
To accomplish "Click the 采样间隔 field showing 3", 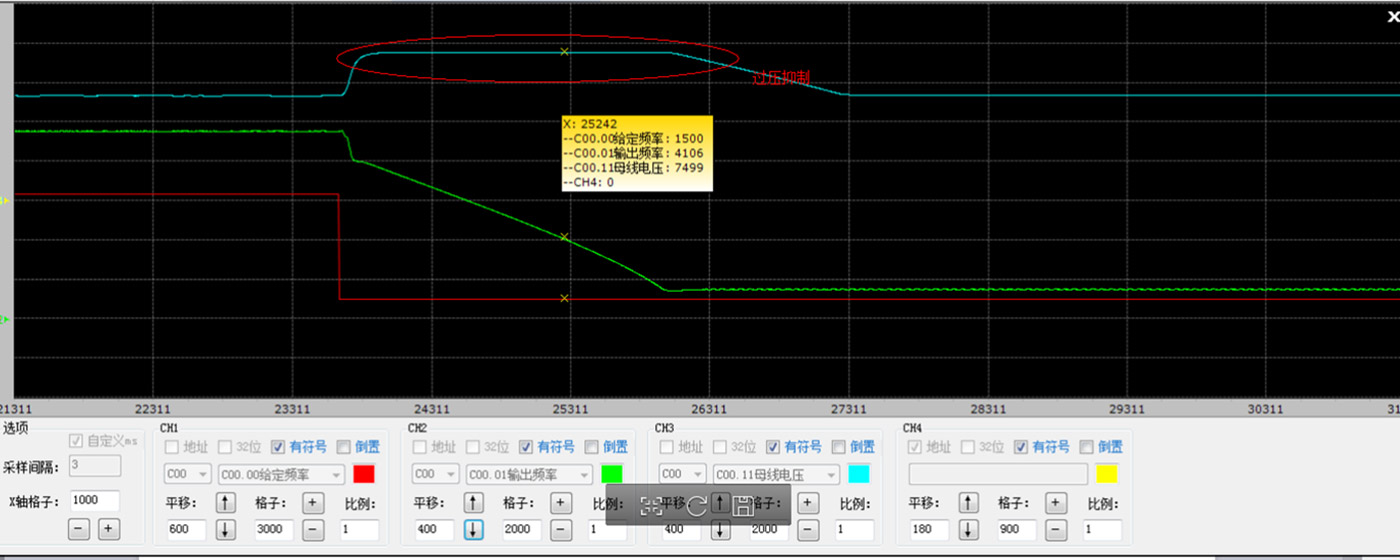I will (x=95, y=466).
